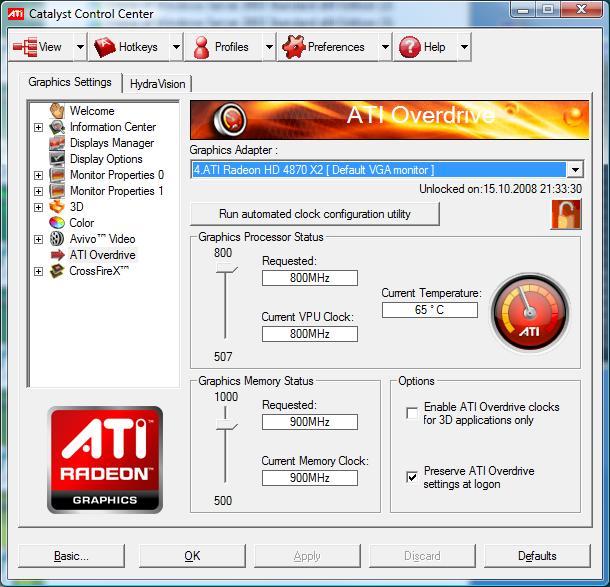The image size is (610, 587).
Task: Click the GPU clock slider thumb
Action: 226,269
